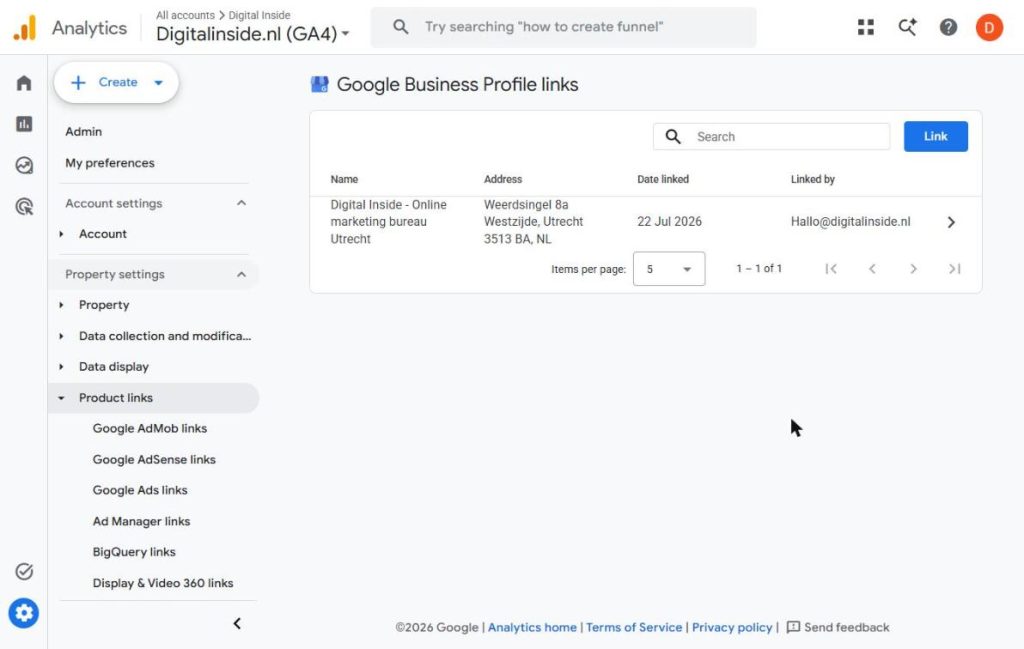Click the Digital Inside - Online marketing bureau name
Viewport: 1024px width, 649px height.
click(x=389, y=221)
